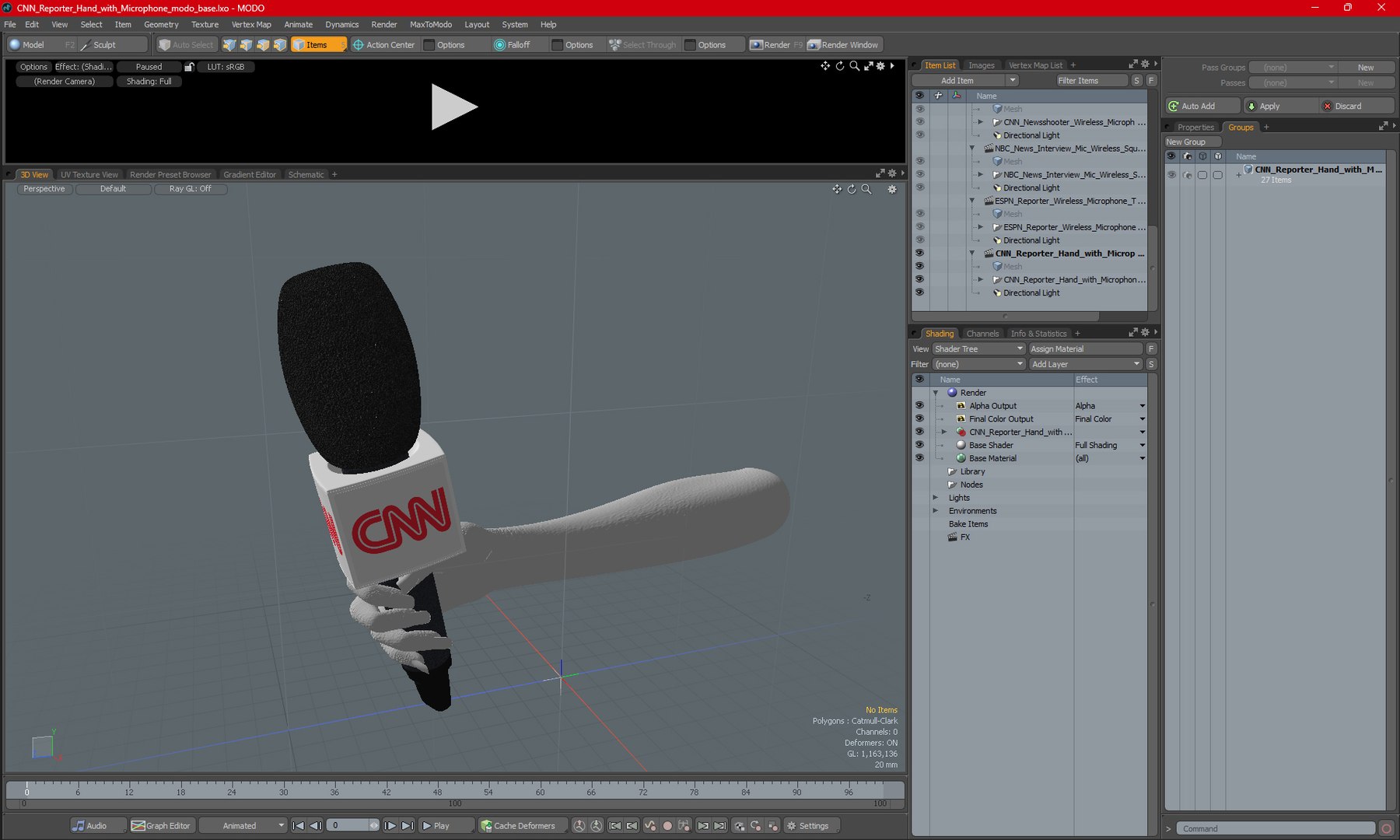Open Add Layer dropdown
The width and height of the screenshot is (1400, 840).
pyautogui.click(x=1086, y=364)
